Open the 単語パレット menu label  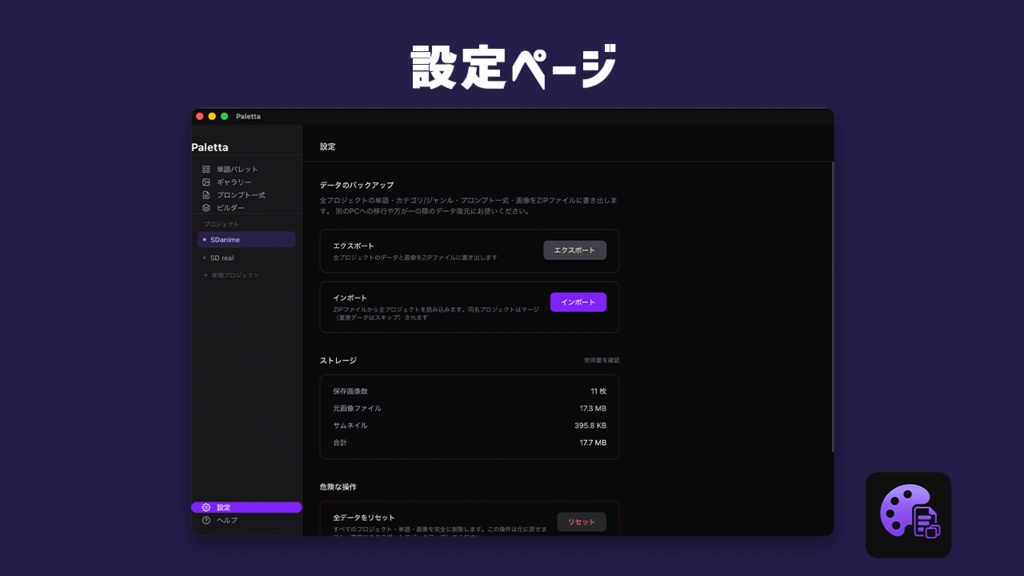click(x=237, y=169)
